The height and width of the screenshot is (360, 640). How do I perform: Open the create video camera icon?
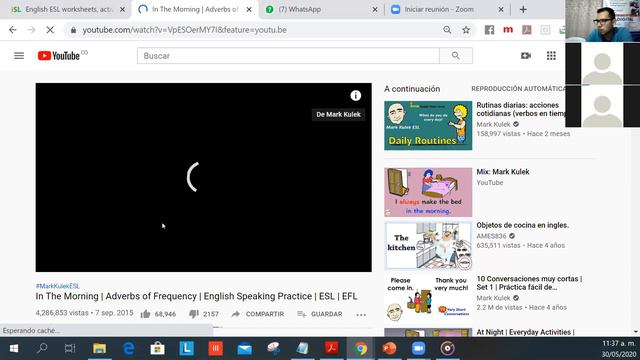point(526,56)
